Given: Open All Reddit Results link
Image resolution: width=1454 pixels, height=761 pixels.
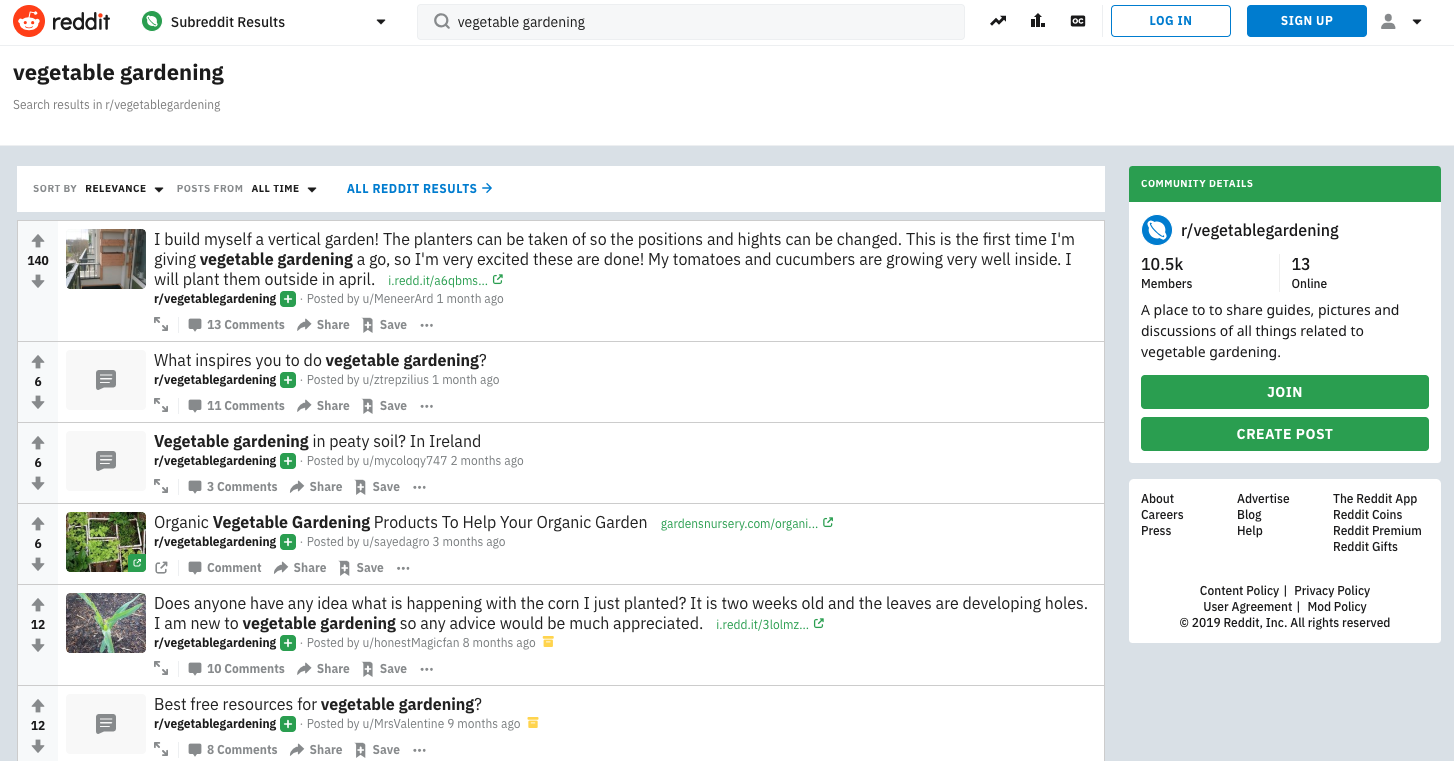Looking at the screenshot, I should tap(419, 189).
